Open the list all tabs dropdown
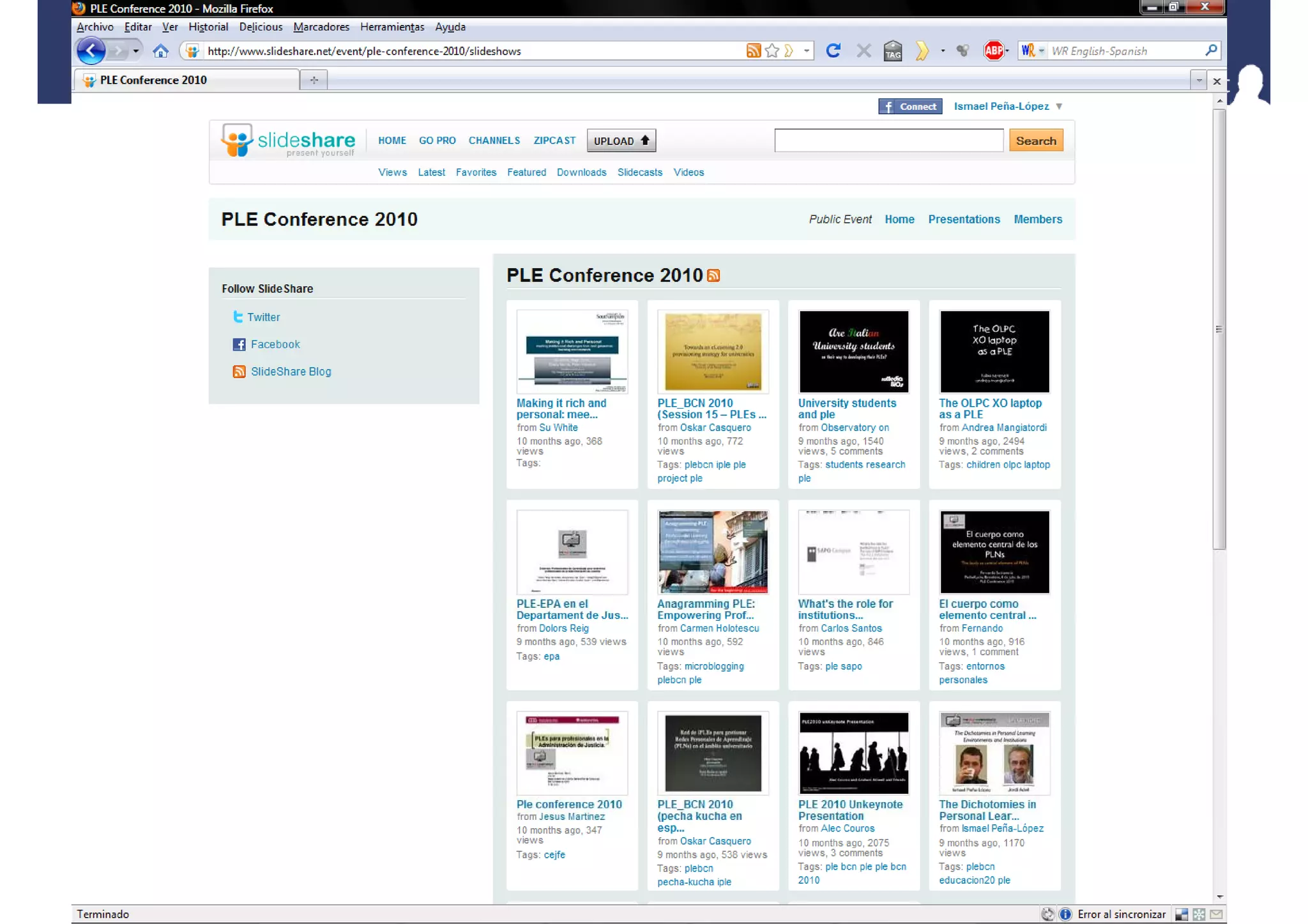 click(1199, 80)
